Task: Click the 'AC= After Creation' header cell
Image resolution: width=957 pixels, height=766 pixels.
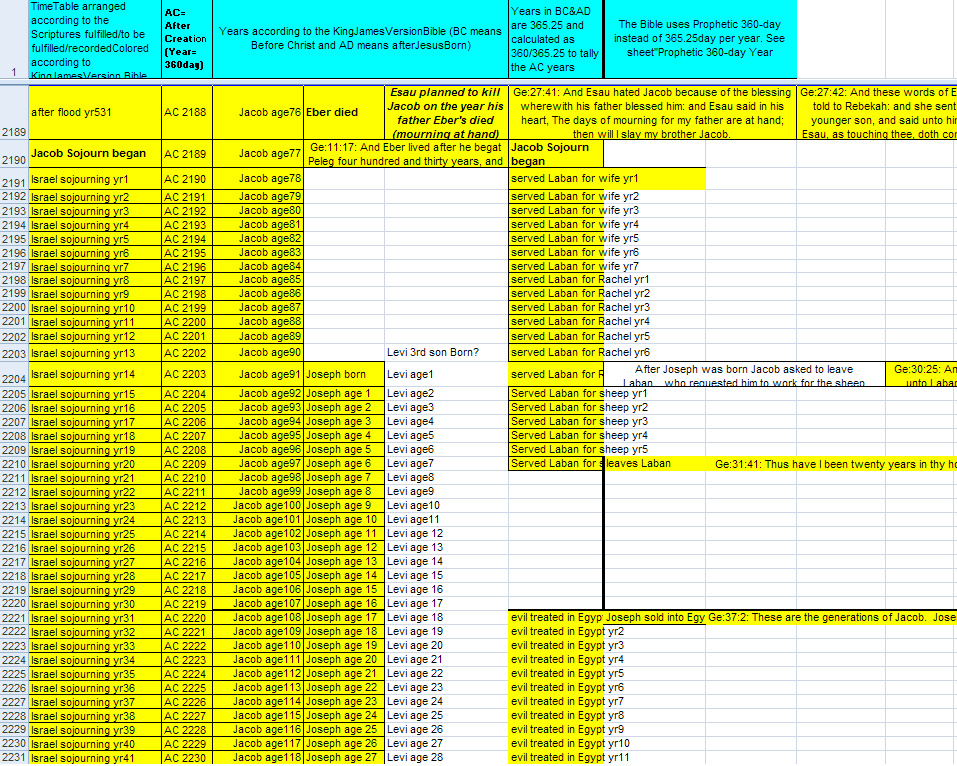Action: coord(187,39)
